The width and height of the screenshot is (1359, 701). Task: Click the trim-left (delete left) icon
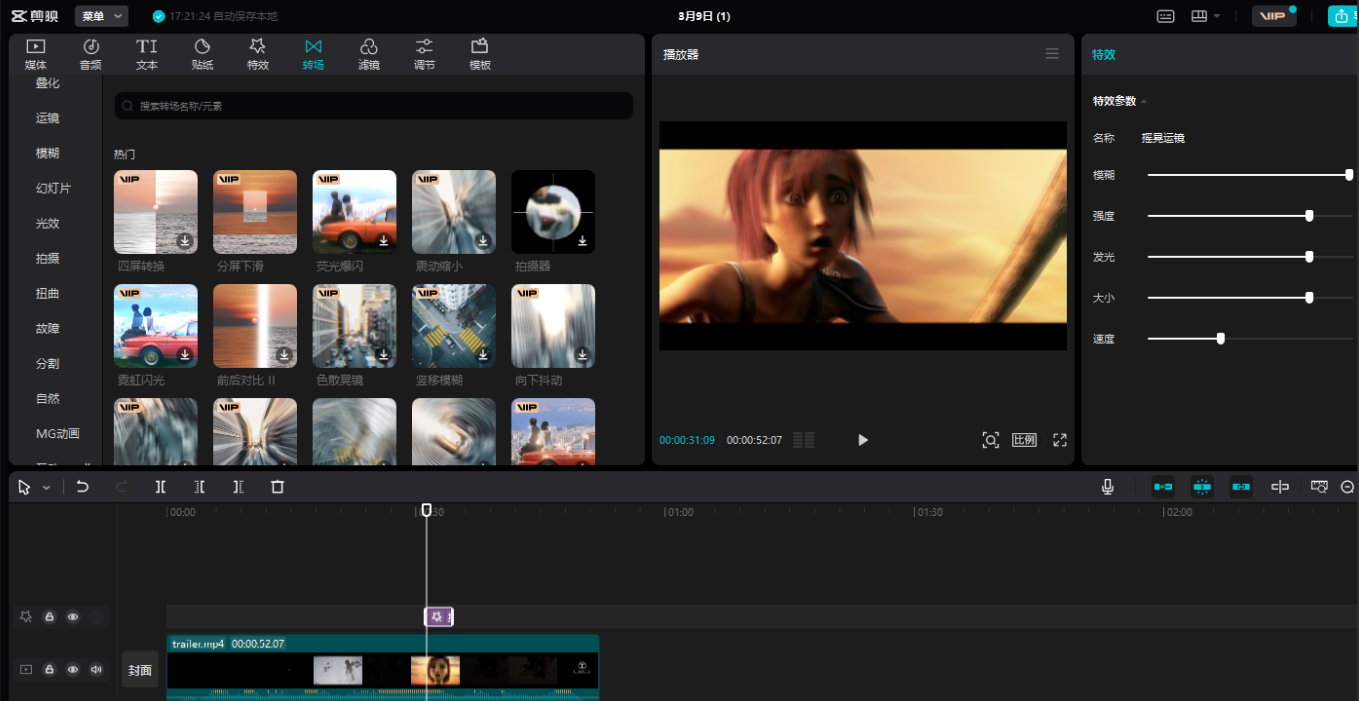click(x=200, y=487)
